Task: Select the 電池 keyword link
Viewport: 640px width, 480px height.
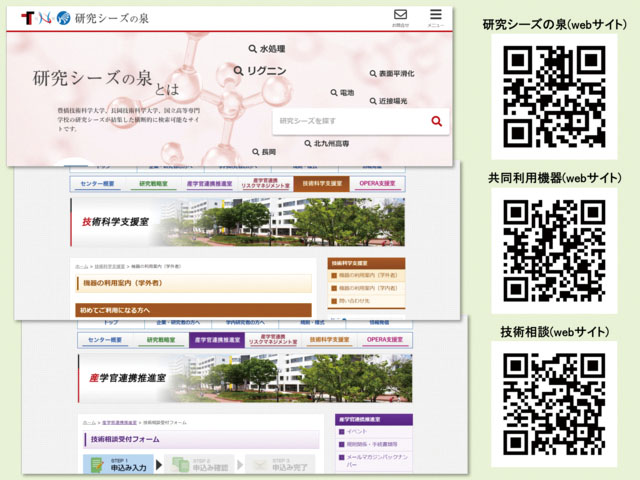Action: 342,93
